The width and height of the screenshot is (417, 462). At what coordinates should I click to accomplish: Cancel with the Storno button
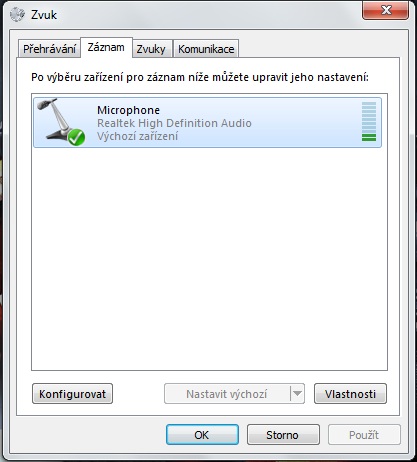pos(283,435)
